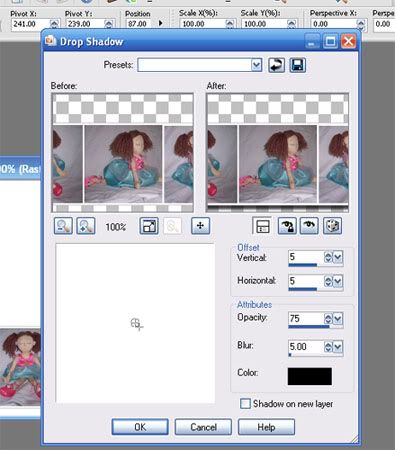
Task: Click the Vertical offset spinner arrows
Action: [328, 257]
